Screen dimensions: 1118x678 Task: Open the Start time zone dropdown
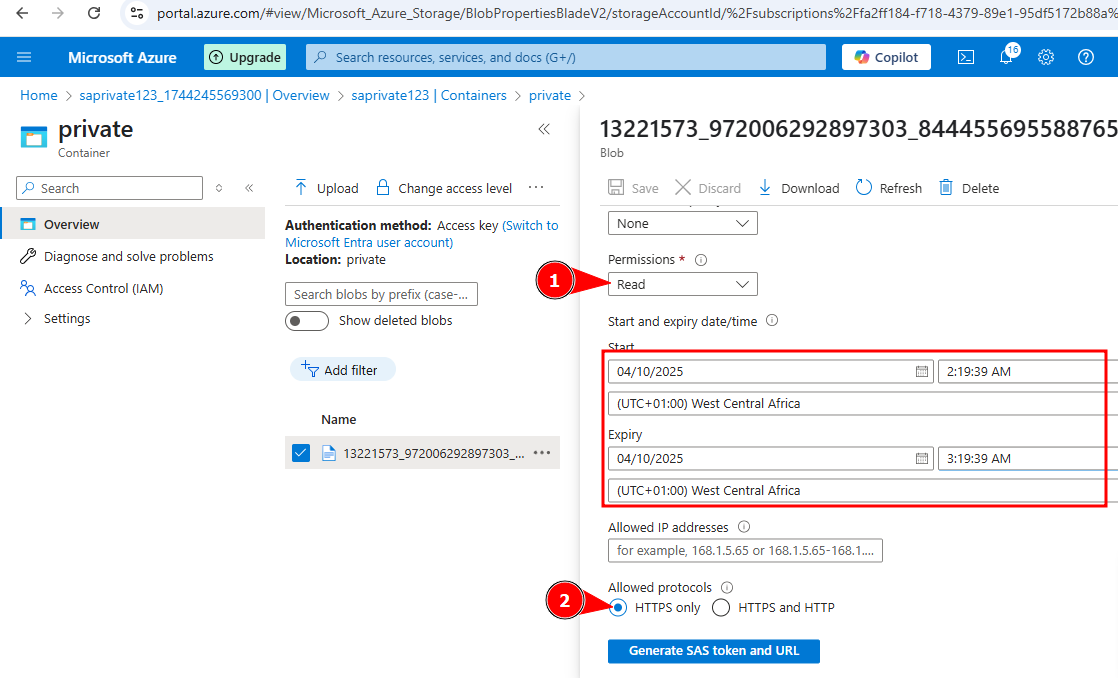click(x=863, y=404)
